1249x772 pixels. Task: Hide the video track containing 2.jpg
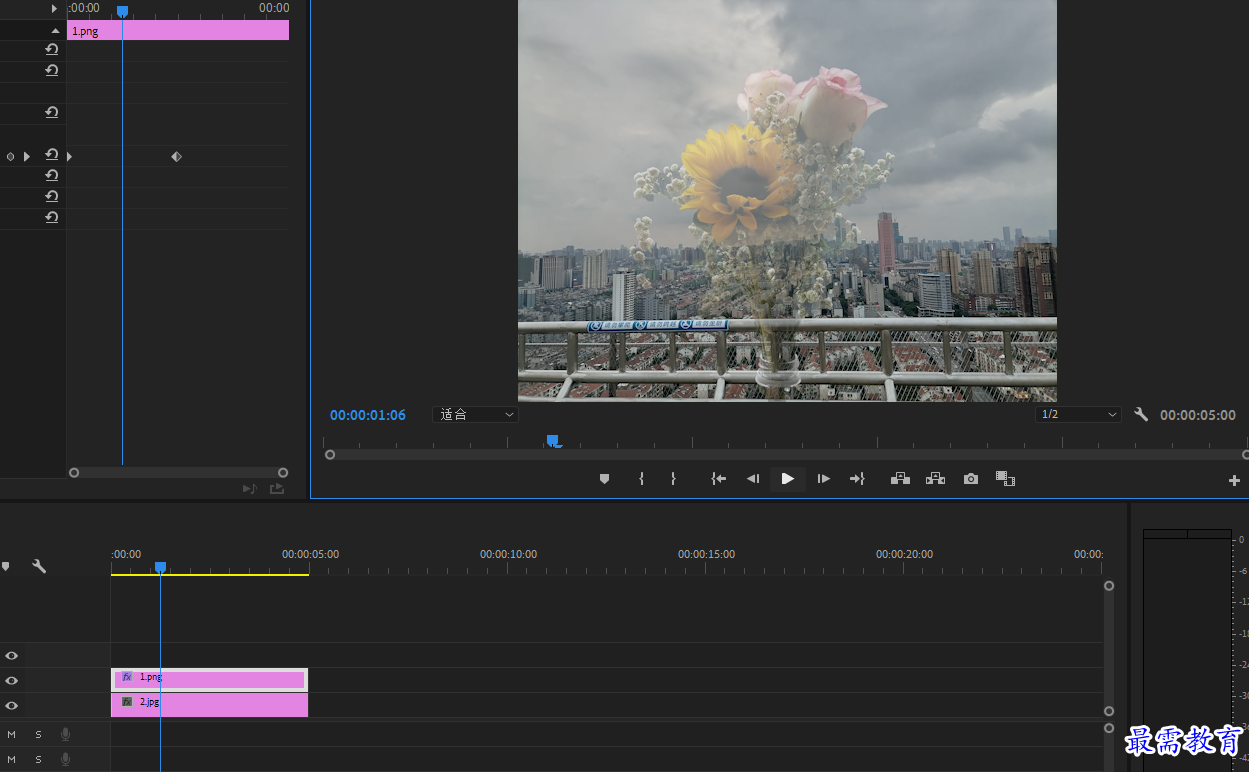coord(12,706)
